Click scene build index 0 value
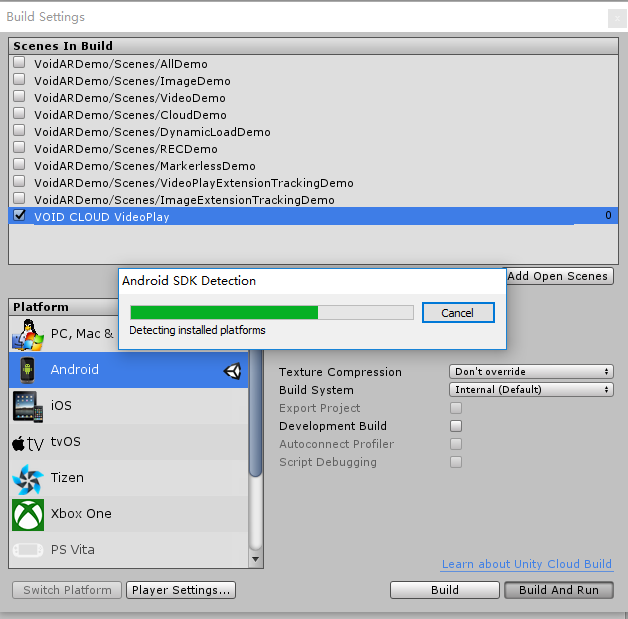Image resolution: width=628 pixels, height=619 pixels. tap(608, 215)
